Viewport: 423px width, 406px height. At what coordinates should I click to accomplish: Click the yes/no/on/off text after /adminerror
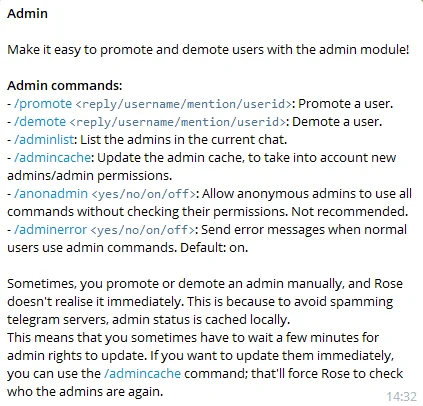[143, 230]
